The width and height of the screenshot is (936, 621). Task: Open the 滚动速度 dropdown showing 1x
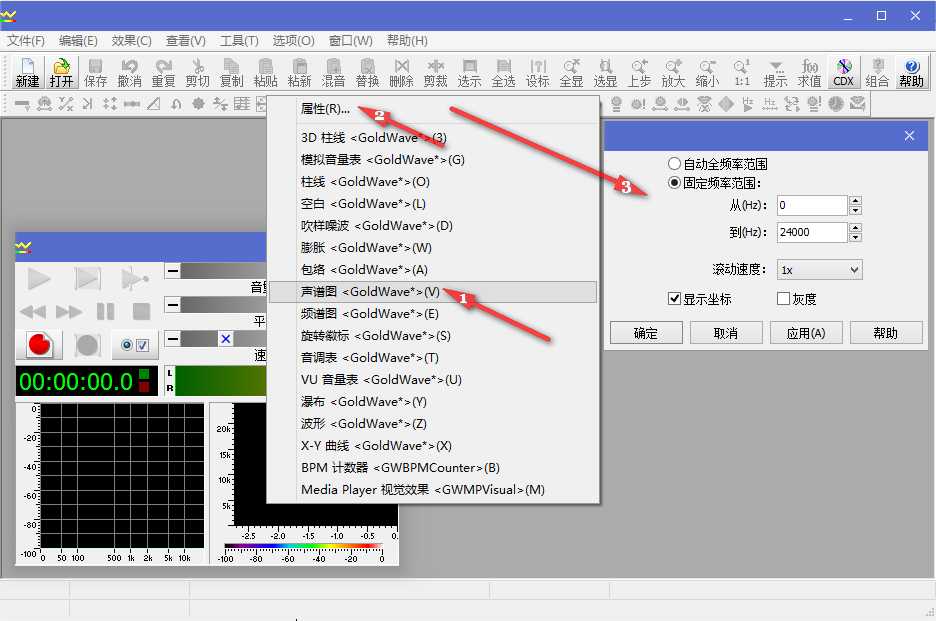pyautogui.click(x=820, y=270)
